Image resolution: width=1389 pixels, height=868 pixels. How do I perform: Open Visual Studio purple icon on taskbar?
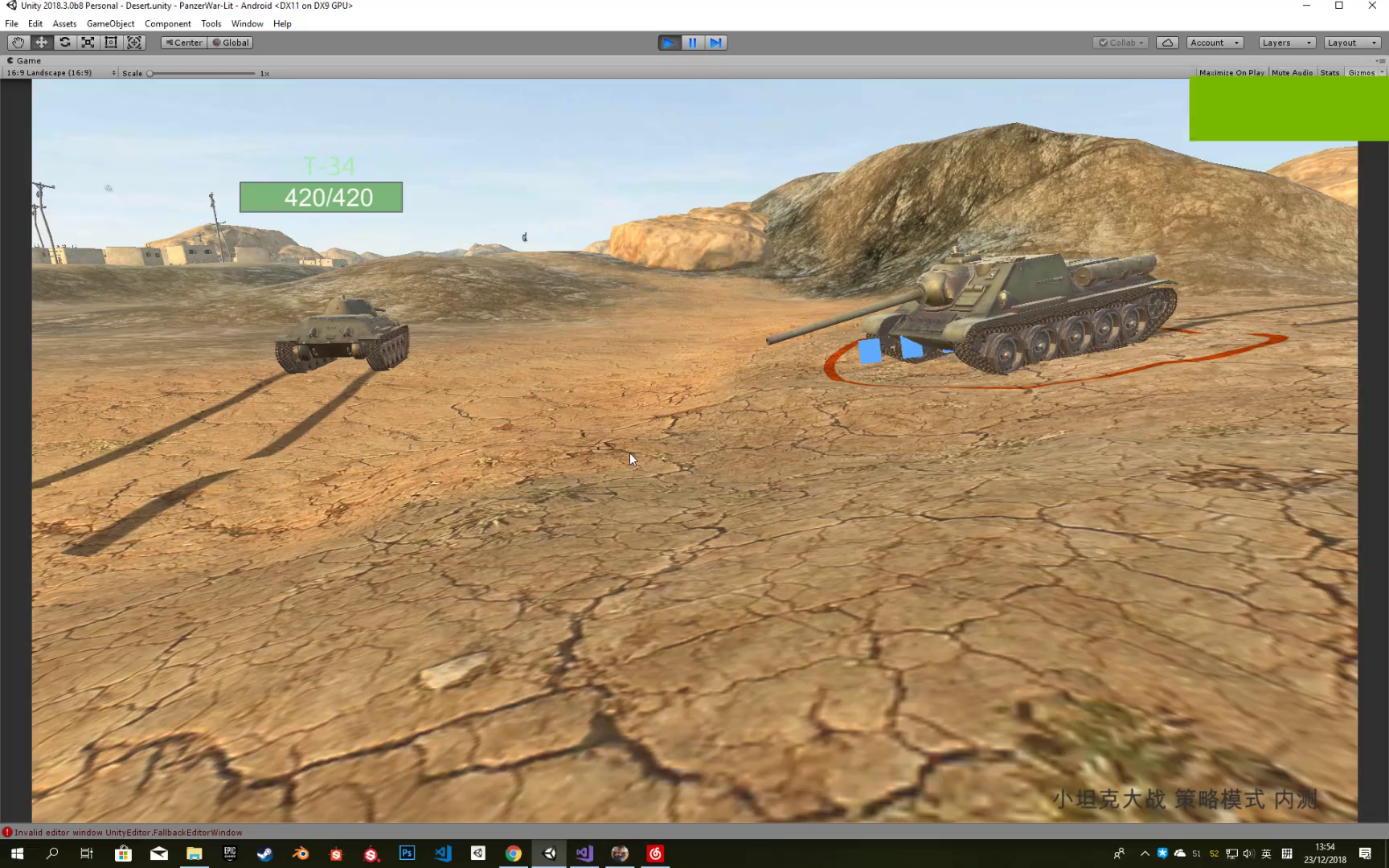click(x=584, y=854)
